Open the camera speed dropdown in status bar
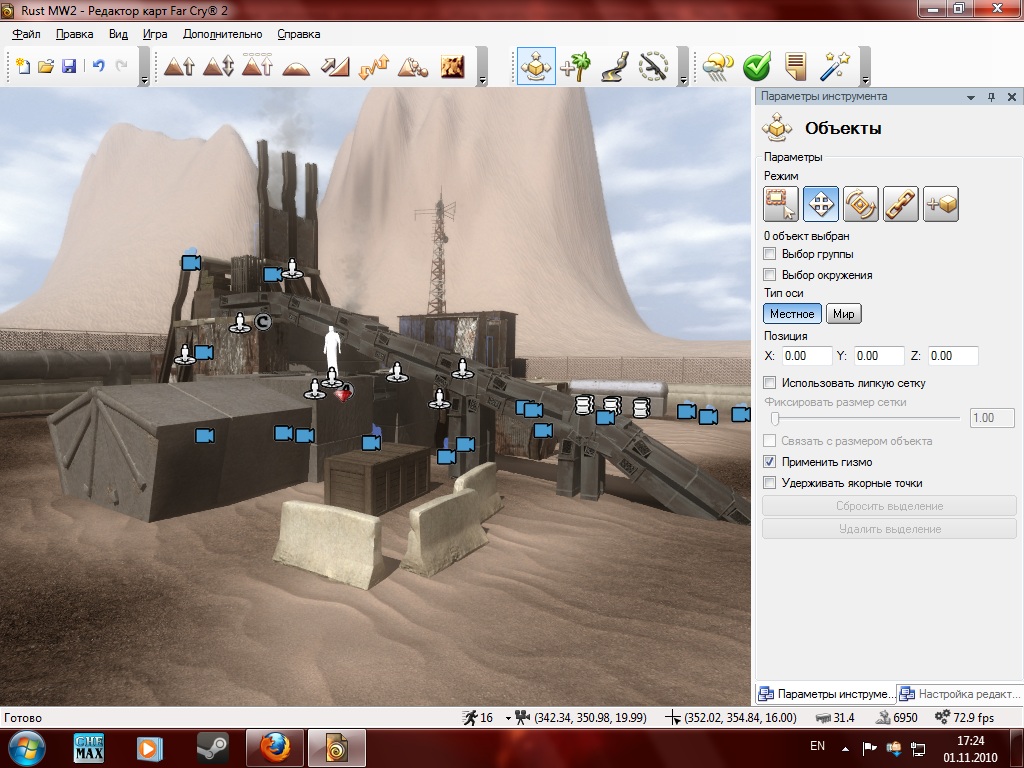 pyautogui.click(x=508, y=718)
